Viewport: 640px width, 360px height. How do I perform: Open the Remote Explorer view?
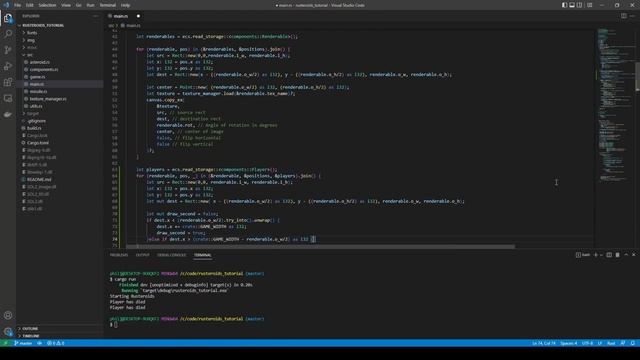point(8,98)
